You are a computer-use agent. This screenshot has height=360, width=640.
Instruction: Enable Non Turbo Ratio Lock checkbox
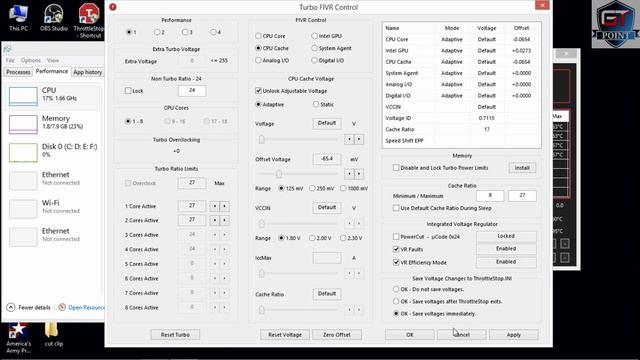128,91
